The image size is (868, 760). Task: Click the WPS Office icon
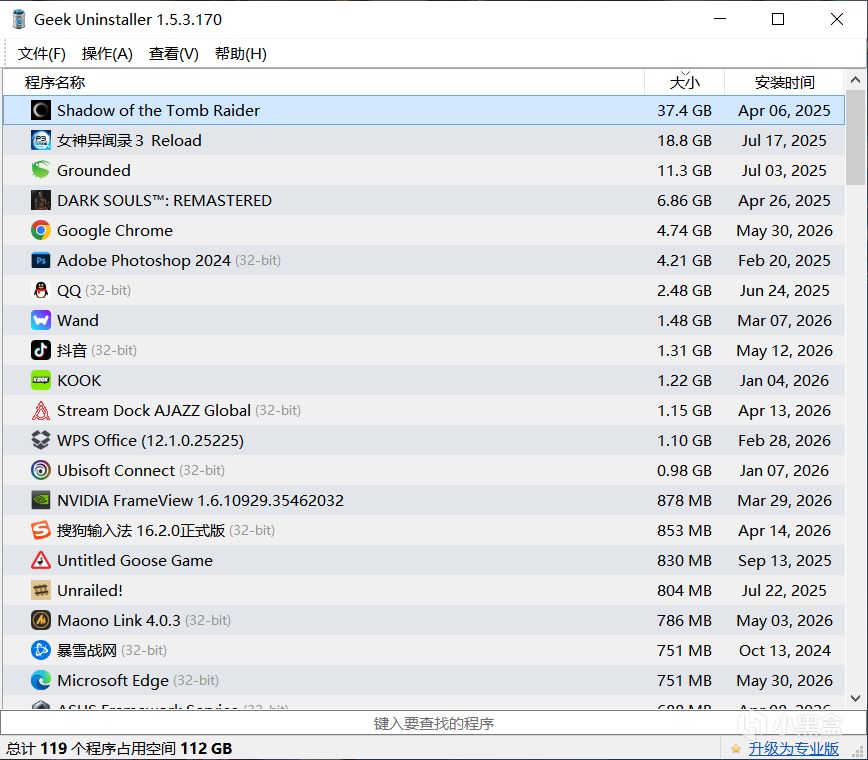tap(40, 440)
